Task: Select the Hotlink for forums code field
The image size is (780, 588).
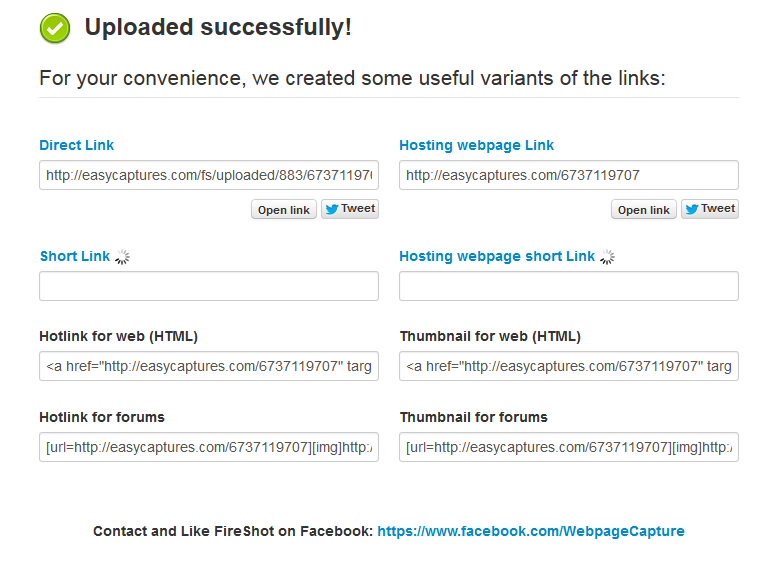Action: [x=209, y=447]
